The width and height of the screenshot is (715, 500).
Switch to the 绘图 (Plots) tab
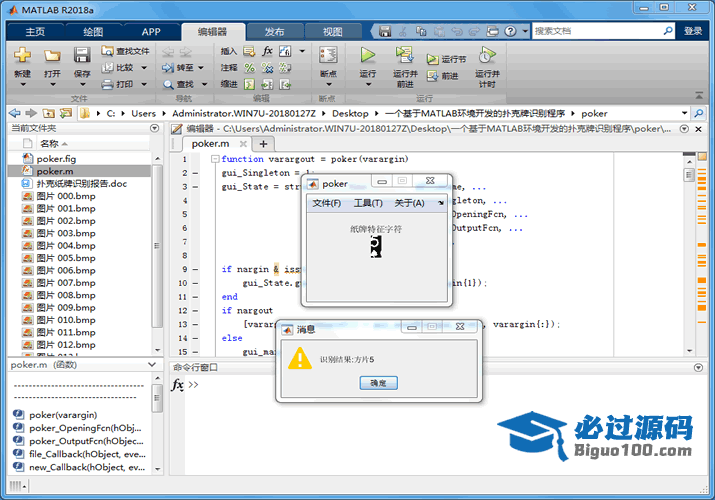coord(93,31)
